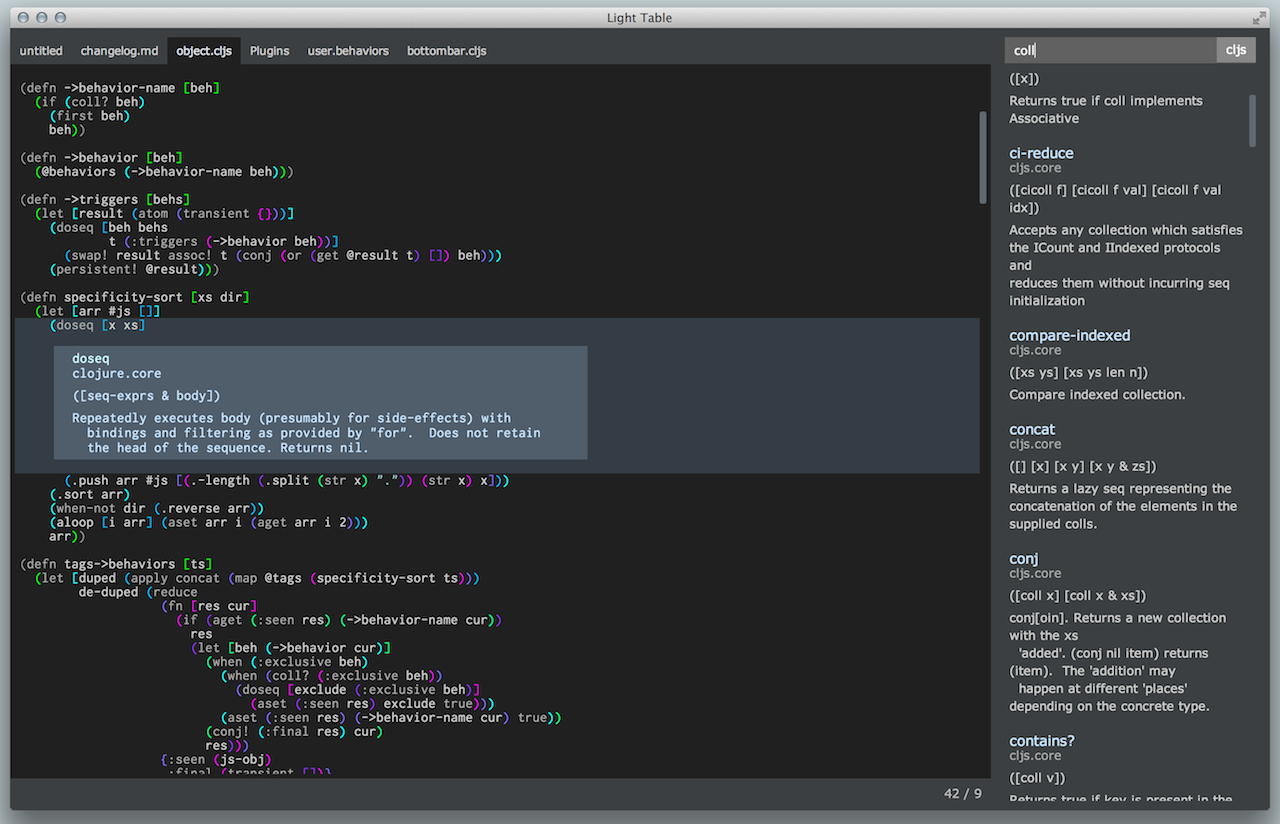This screenshot has height=824, width=1280.
Task: Click the Light Table title bar
Action: pyautogui.click(x=640, y=17)
